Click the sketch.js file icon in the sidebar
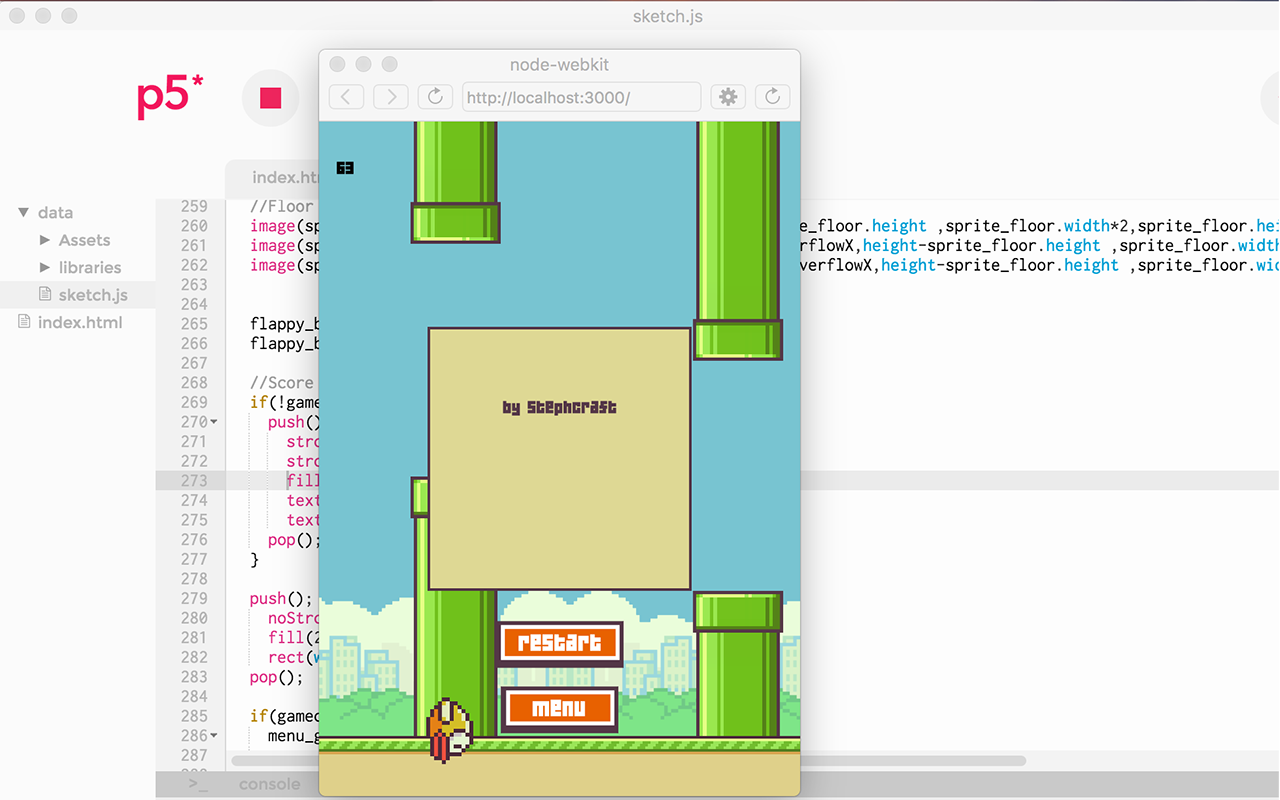Viewport: 1280px width, 800px height. [45, 295]
